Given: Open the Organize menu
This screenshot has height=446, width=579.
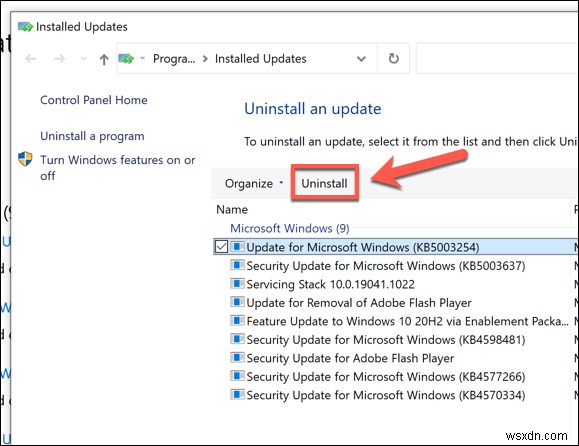Looking at the screenshot, I should coord(253,183).
